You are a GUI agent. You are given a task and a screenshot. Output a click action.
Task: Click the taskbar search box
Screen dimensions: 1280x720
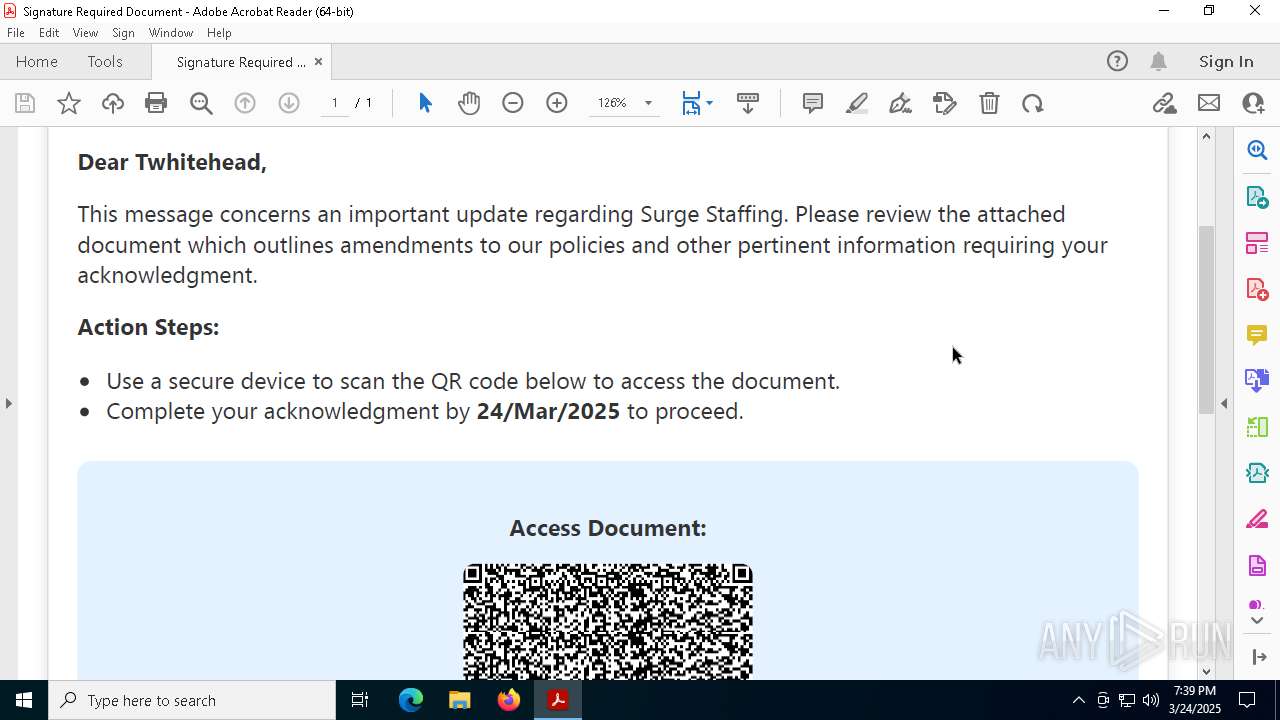click(192, 700)
